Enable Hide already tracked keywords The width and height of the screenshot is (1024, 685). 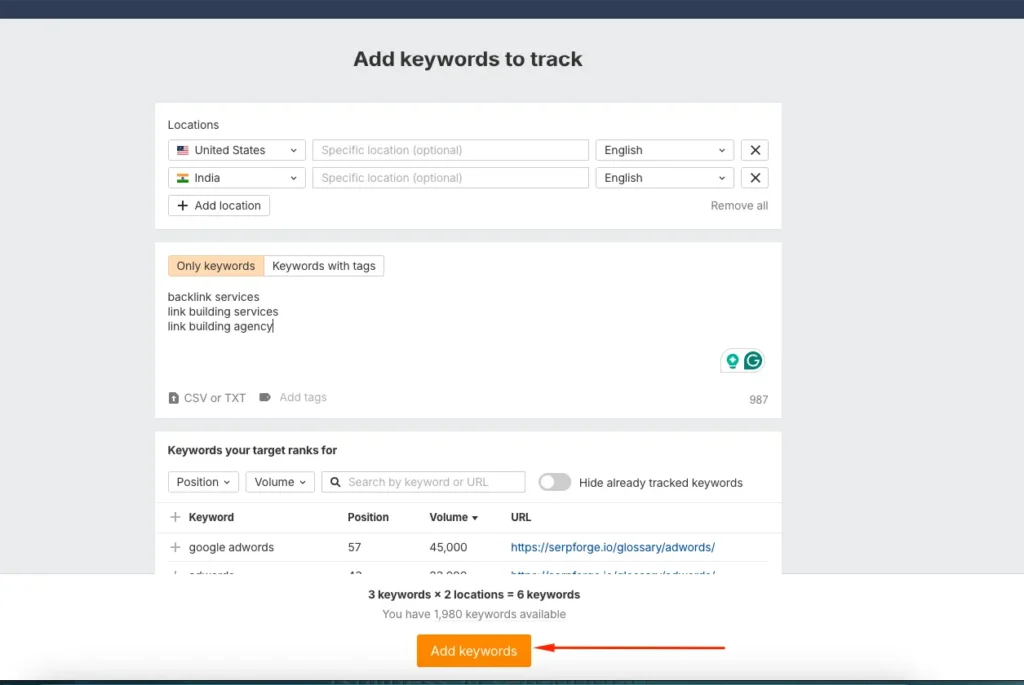click(554, 482)
